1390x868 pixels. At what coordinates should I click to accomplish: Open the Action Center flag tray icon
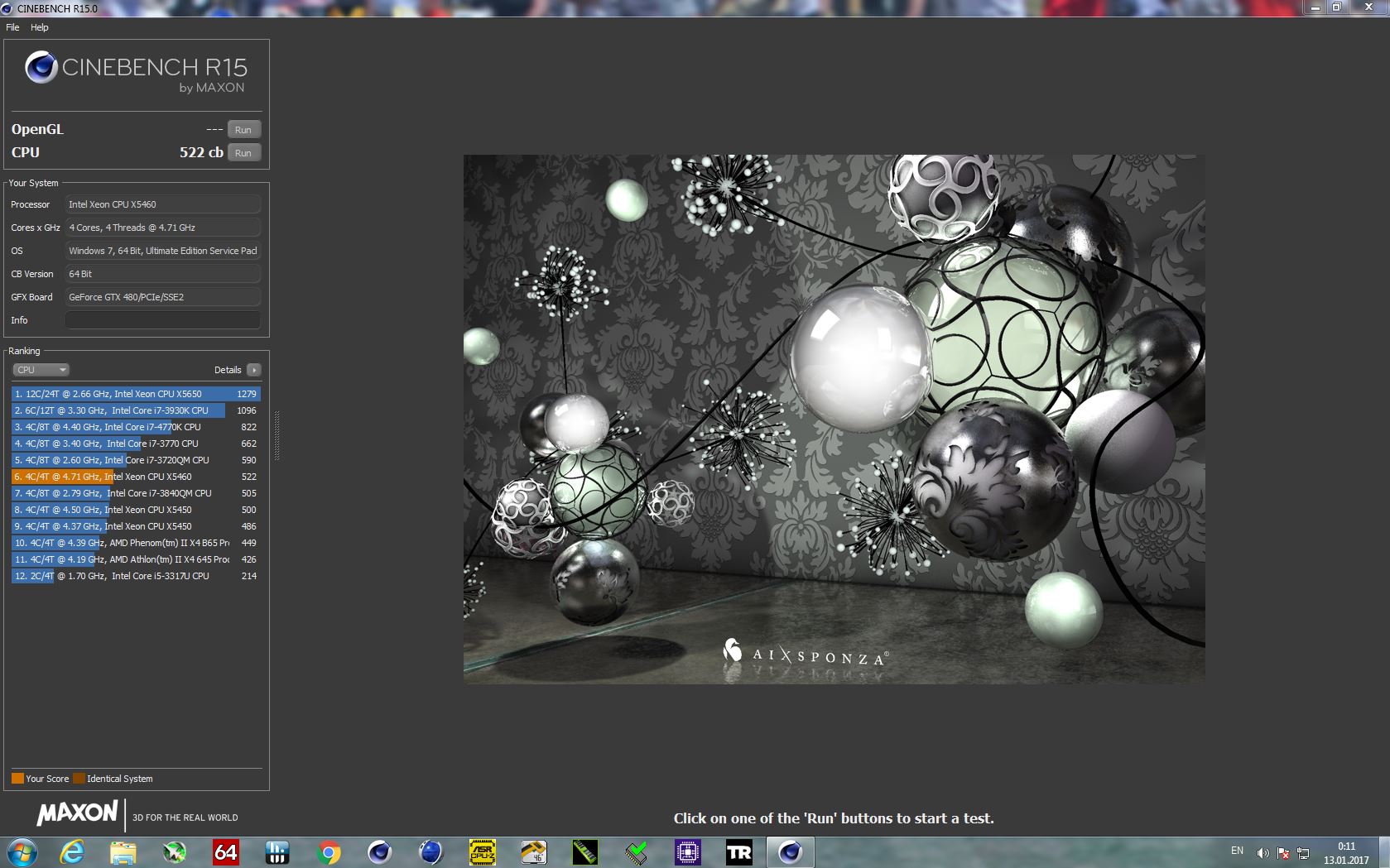click(x=1283, y=852)
